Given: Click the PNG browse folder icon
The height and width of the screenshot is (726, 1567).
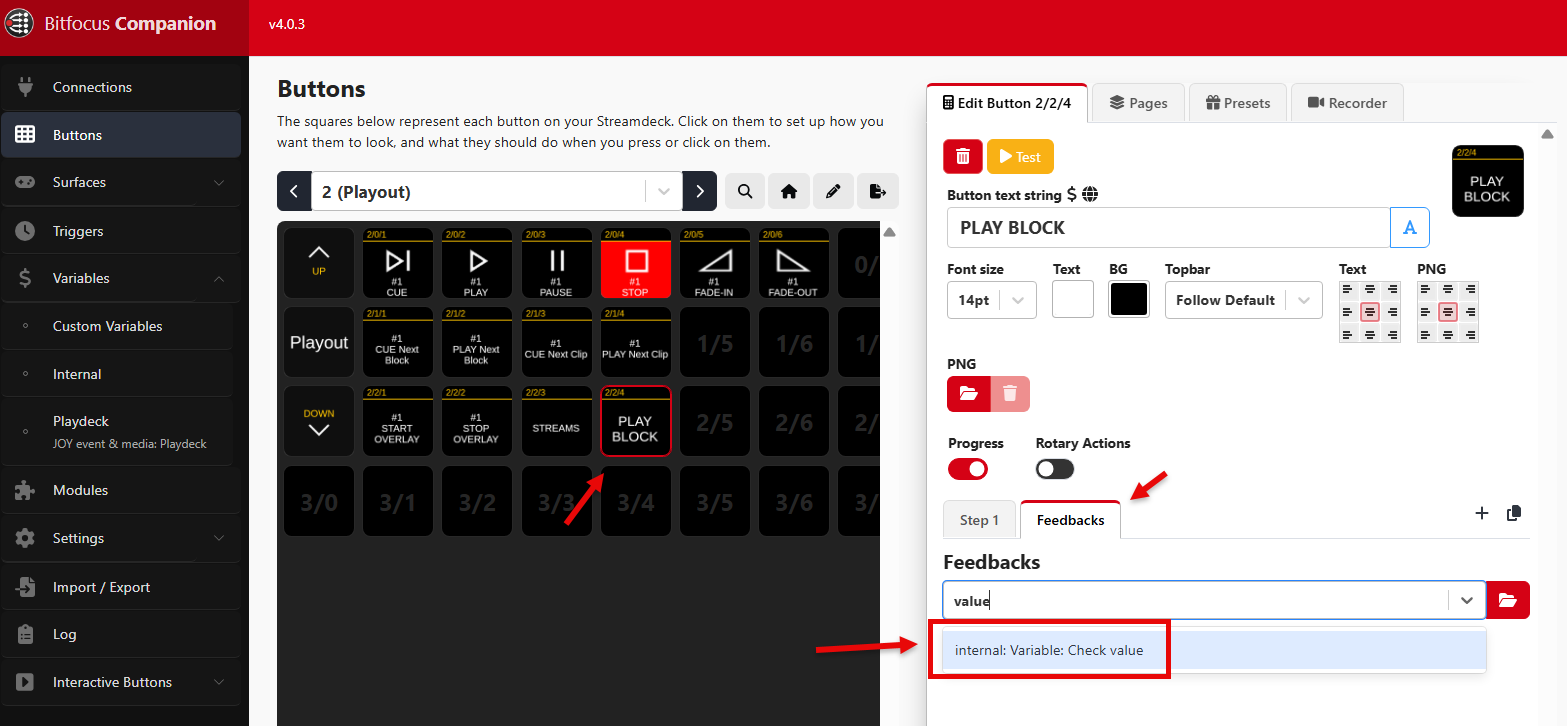Looking at the screenshot, I should point(968,394).
